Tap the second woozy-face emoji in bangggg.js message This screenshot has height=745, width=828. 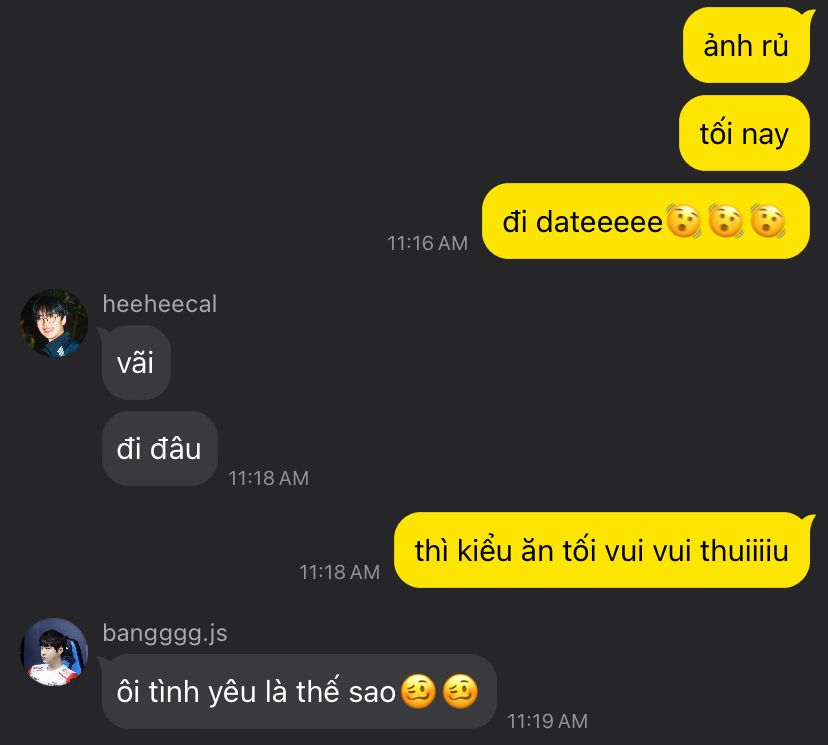[x=460, y=692]
